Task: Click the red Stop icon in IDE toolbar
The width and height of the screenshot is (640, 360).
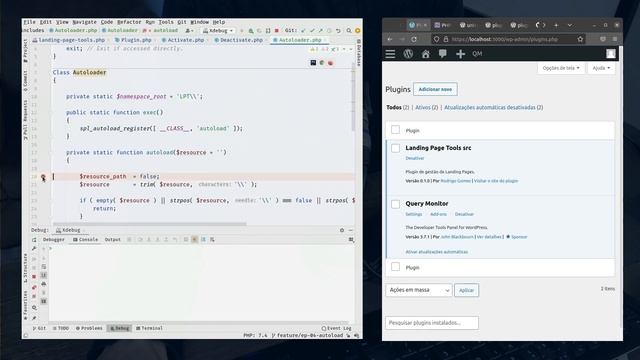Action: pyautogui.click(x=277, y=31)
